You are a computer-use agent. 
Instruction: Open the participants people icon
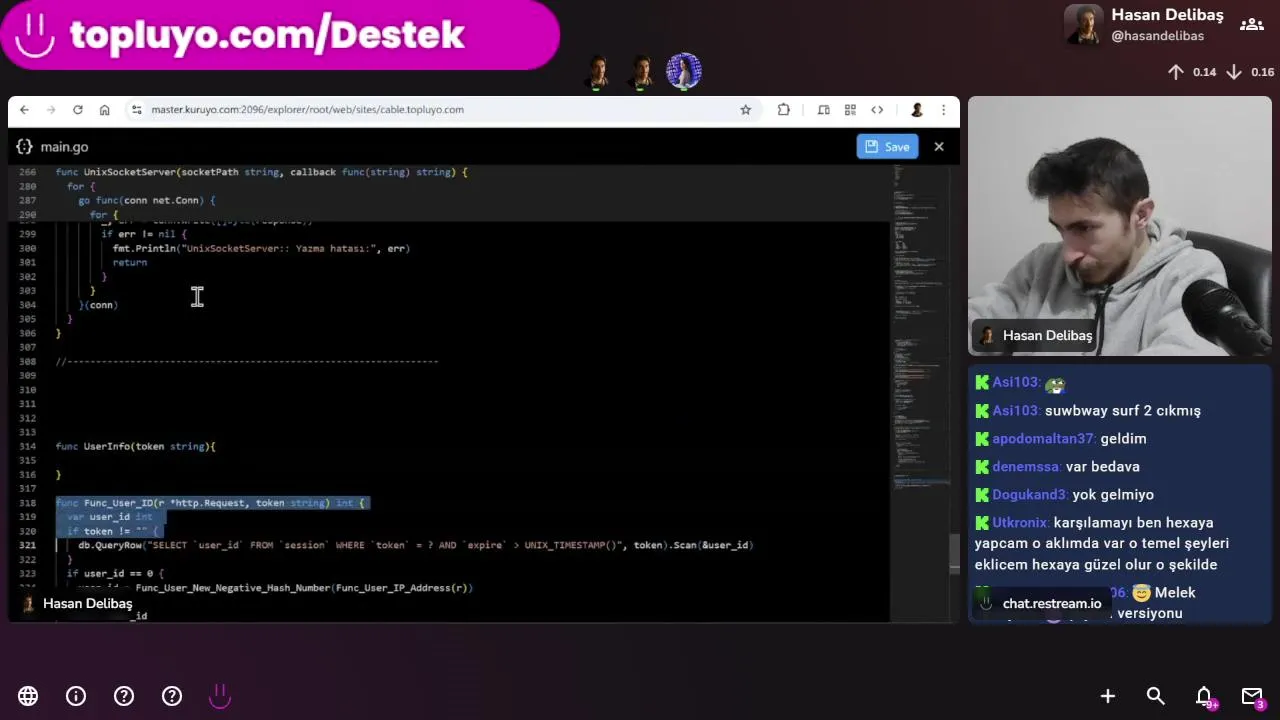click(x=1251, y=24)
